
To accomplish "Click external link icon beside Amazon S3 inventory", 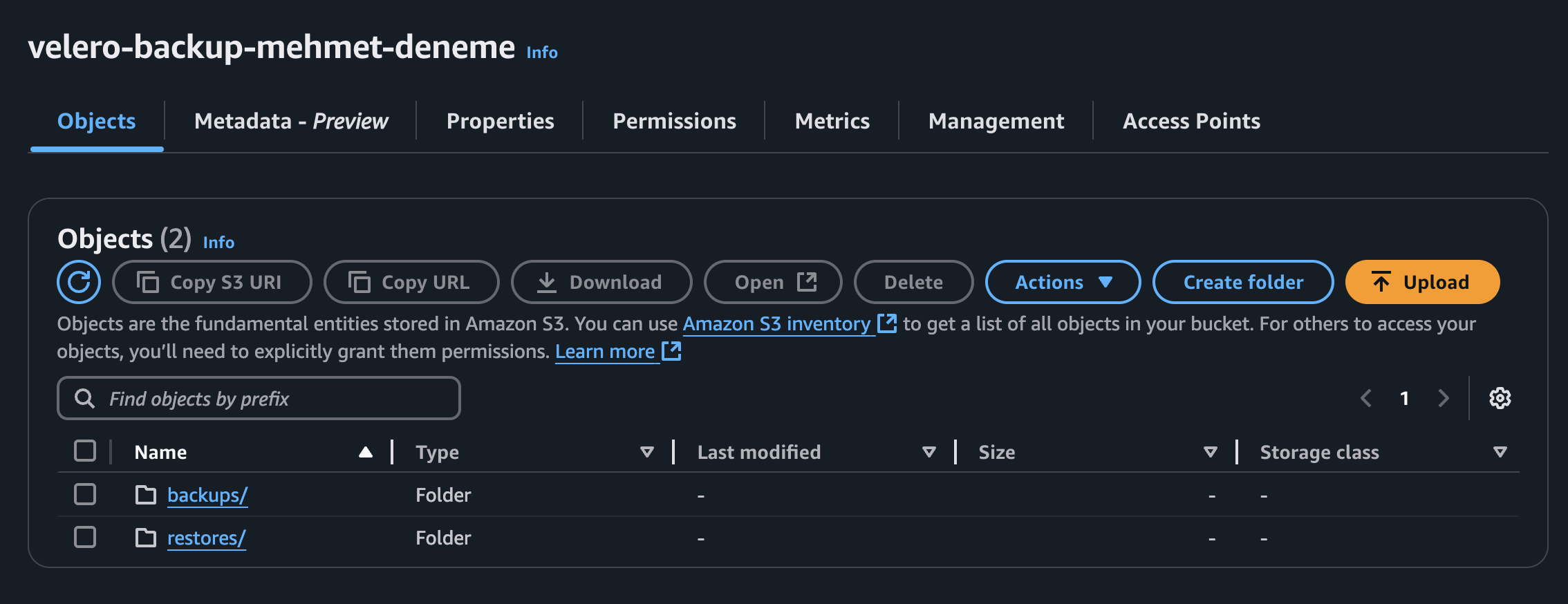I will (x=887, y=323).
